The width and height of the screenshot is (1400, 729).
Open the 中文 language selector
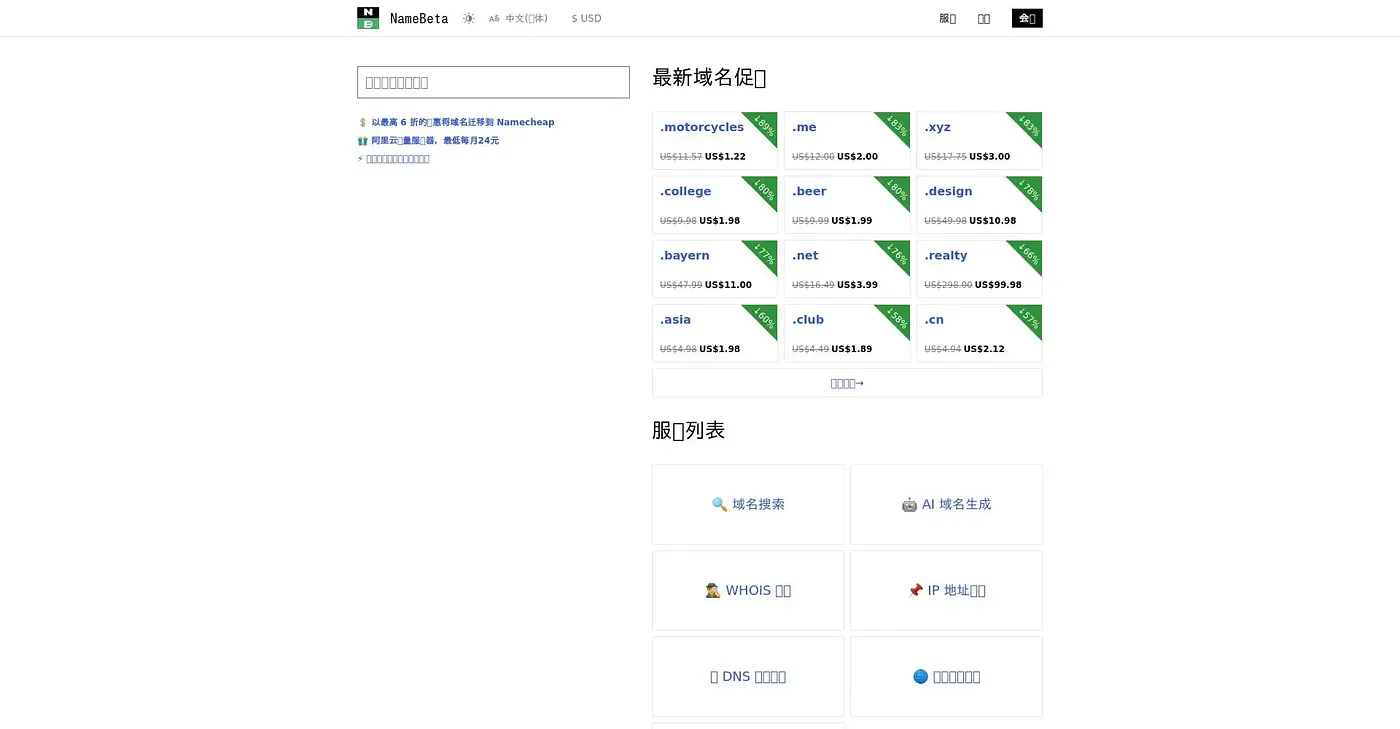pos(518,18)
